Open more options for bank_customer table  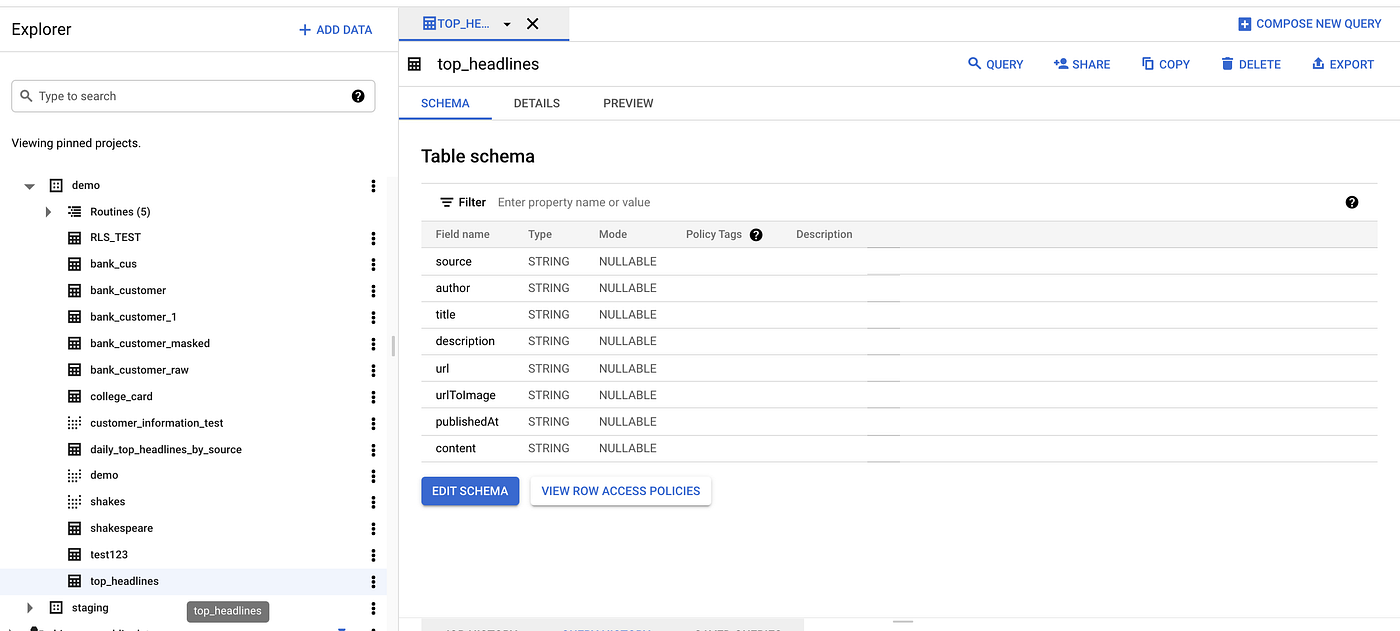coord(373,291)
